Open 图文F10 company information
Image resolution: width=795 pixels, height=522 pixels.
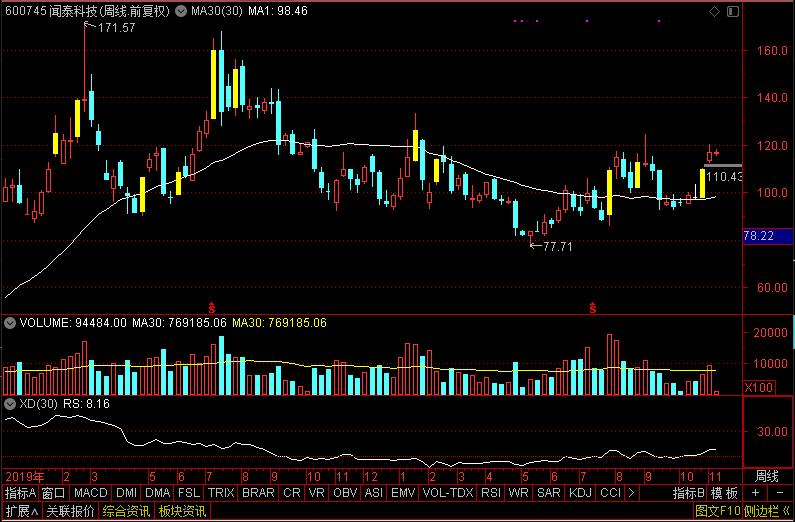pyautogui.click(x=717, y=511)
